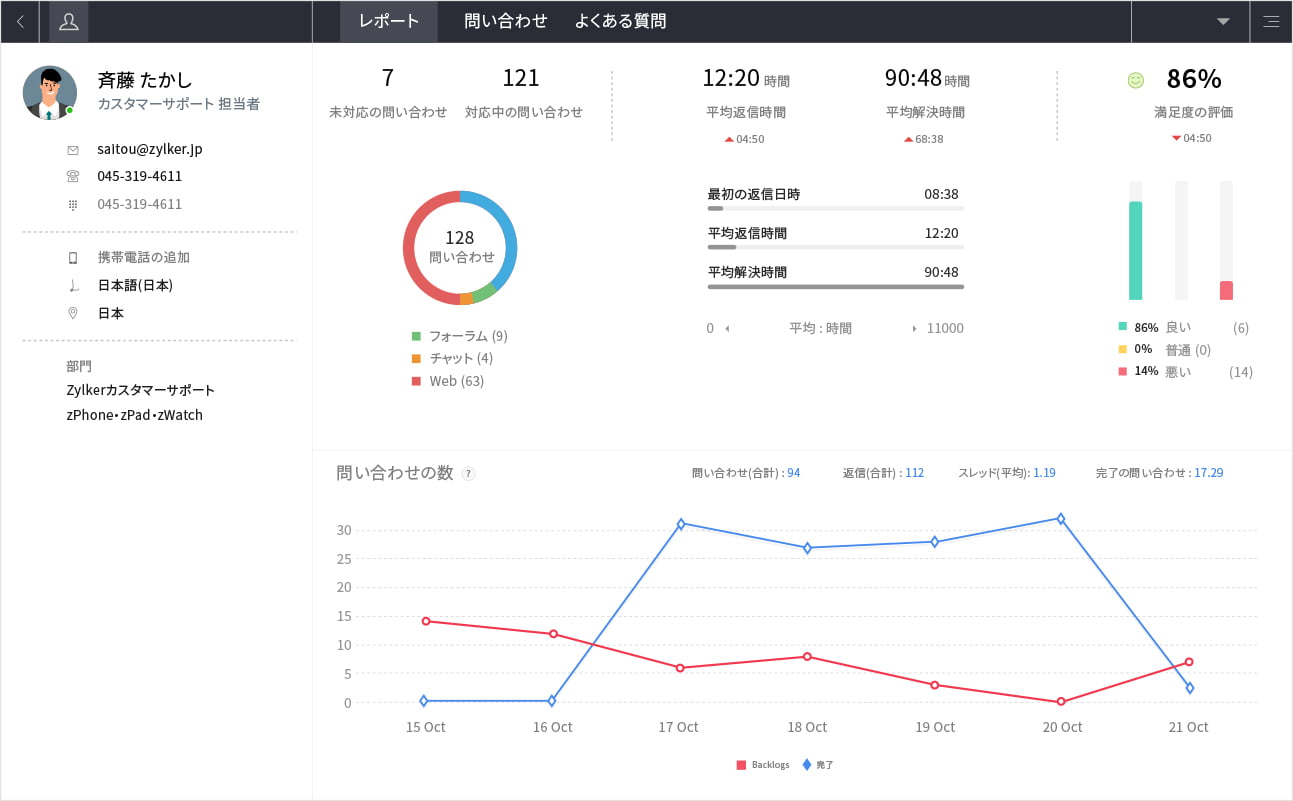Click 携帯電話の追加 link
The height and width of the screenshot is (801, 1293).
point(144,258)
